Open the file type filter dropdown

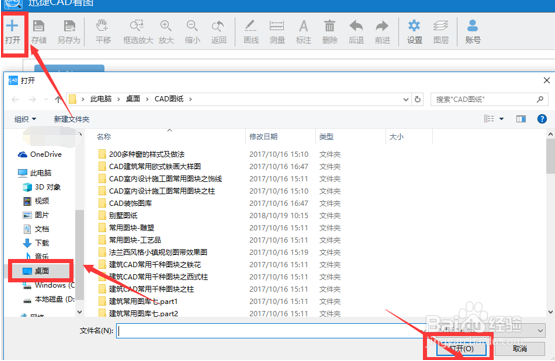(x=540, y=331)
